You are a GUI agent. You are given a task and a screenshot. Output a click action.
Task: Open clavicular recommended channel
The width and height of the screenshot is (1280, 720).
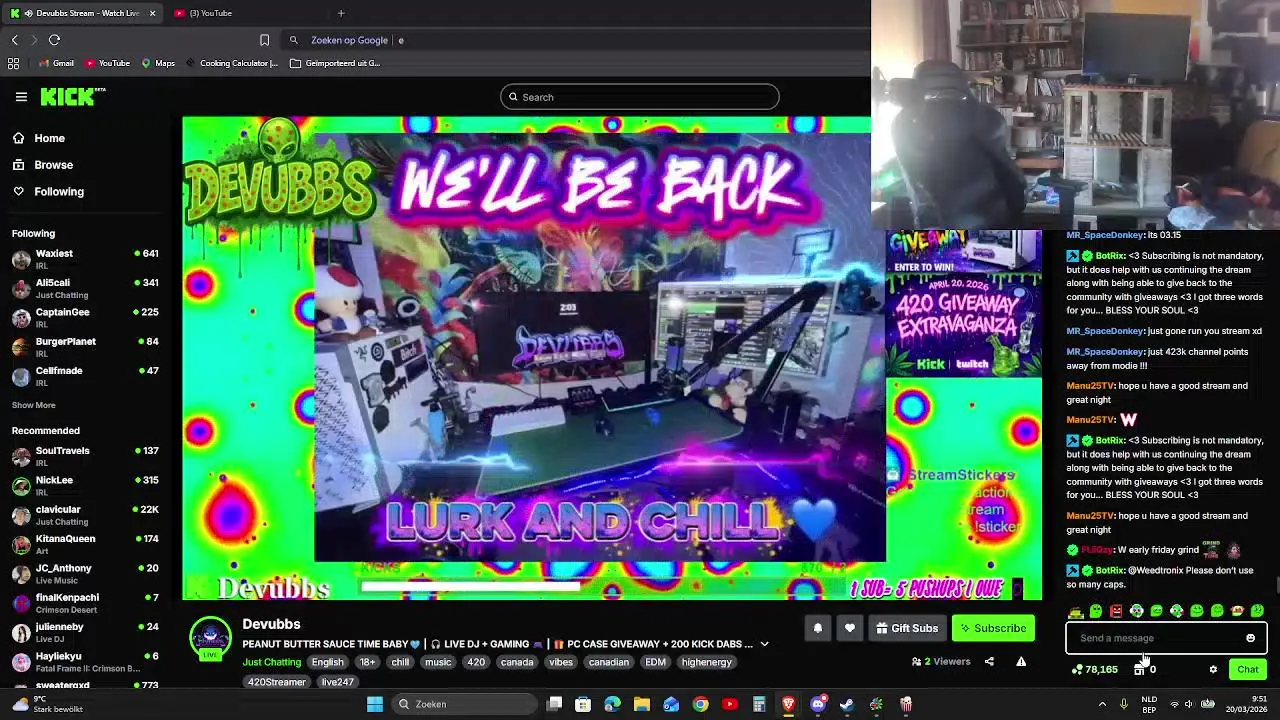point(85,515)
